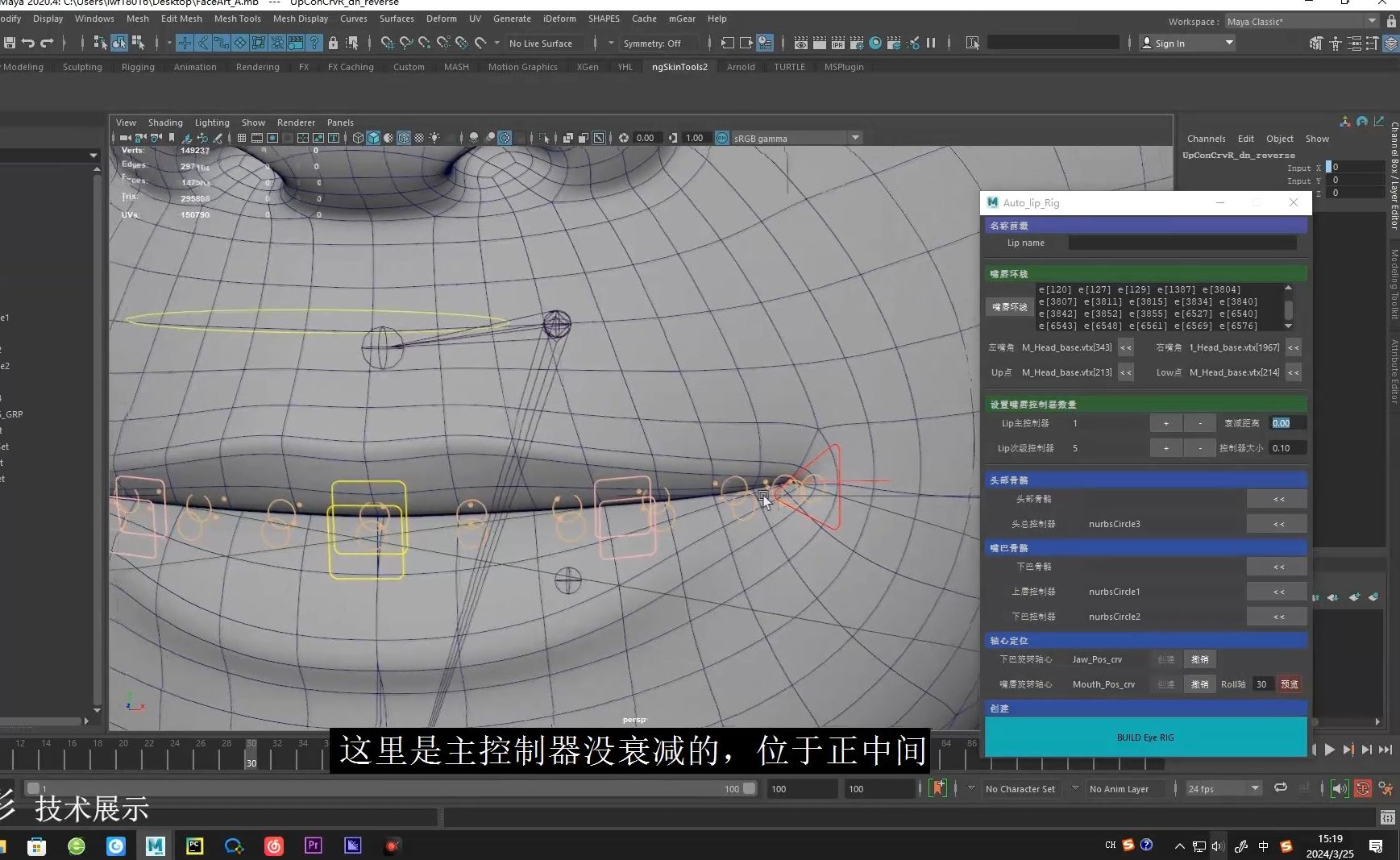Open the script editor icon
Viewport: 1400px width, 860px height.
(1387, 817)
